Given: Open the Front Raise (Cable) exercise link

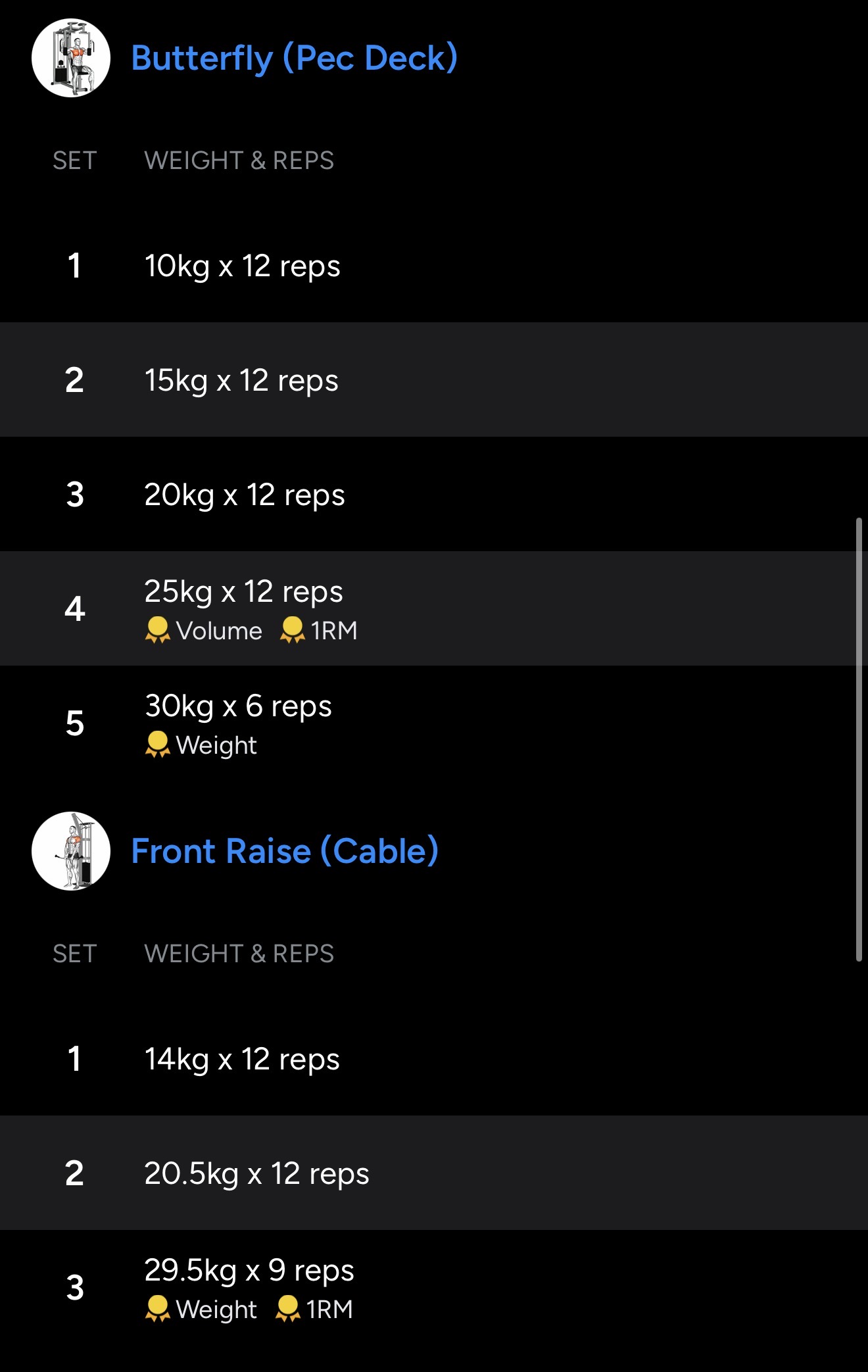Looking at the screenshot, I should (x=285, y=851).
